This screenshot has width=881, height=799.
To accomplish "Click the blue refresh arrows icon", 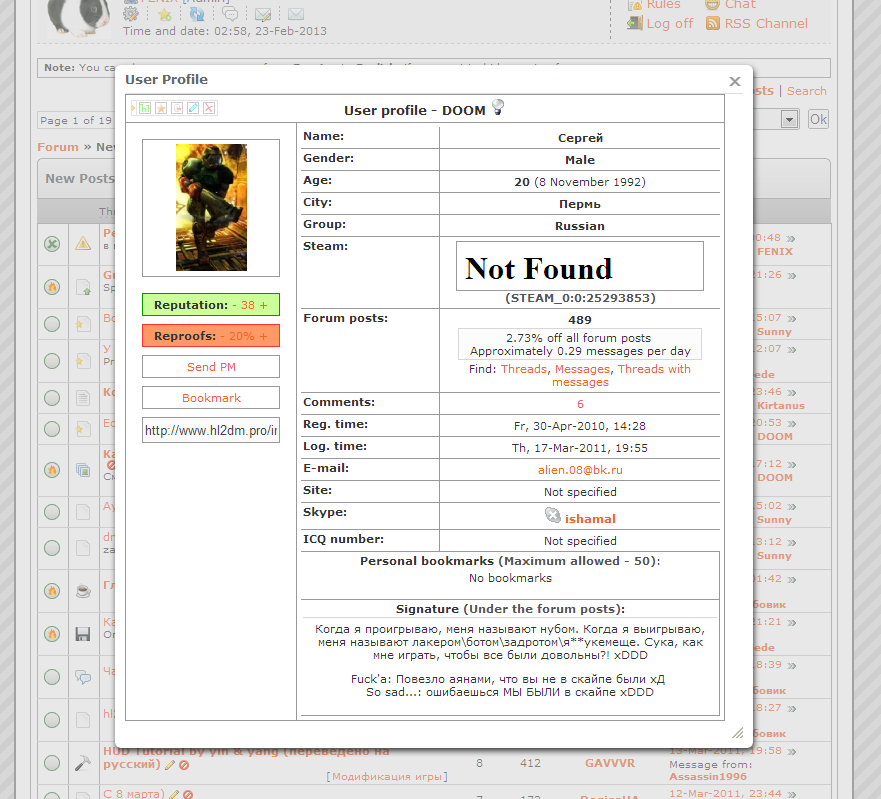I will (197, 14).
